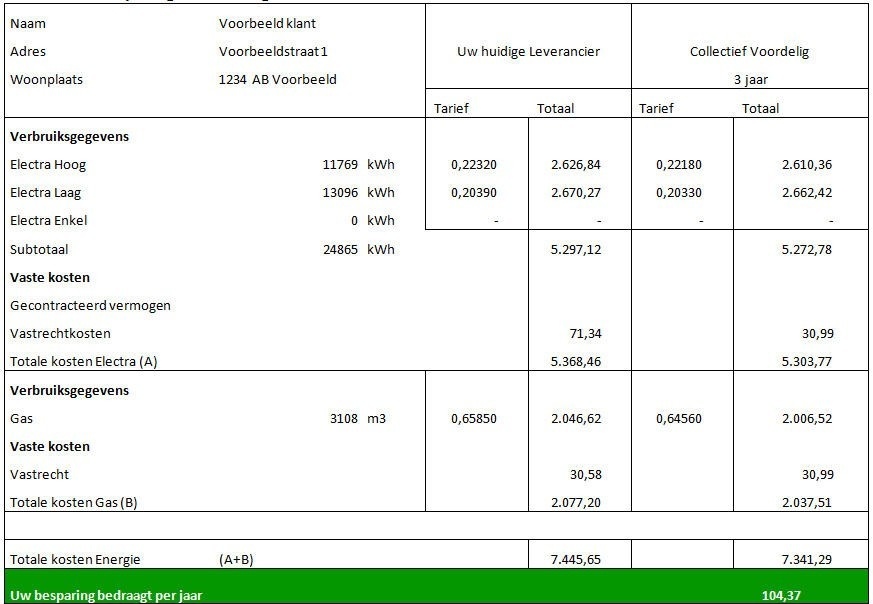Click Electra Hoog usage value 11769

click(340, 164)
